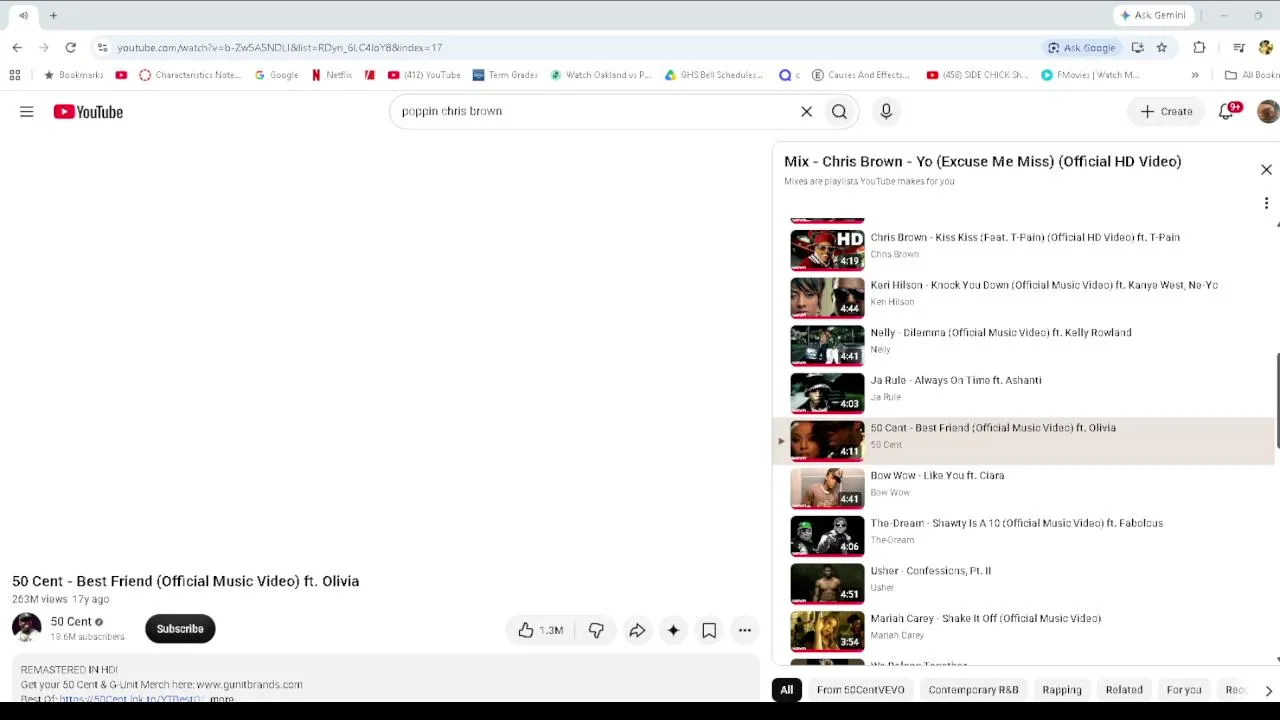The image size is (1280, 720).
Task: Expand description with '...more'
Action: pos(222,699)
